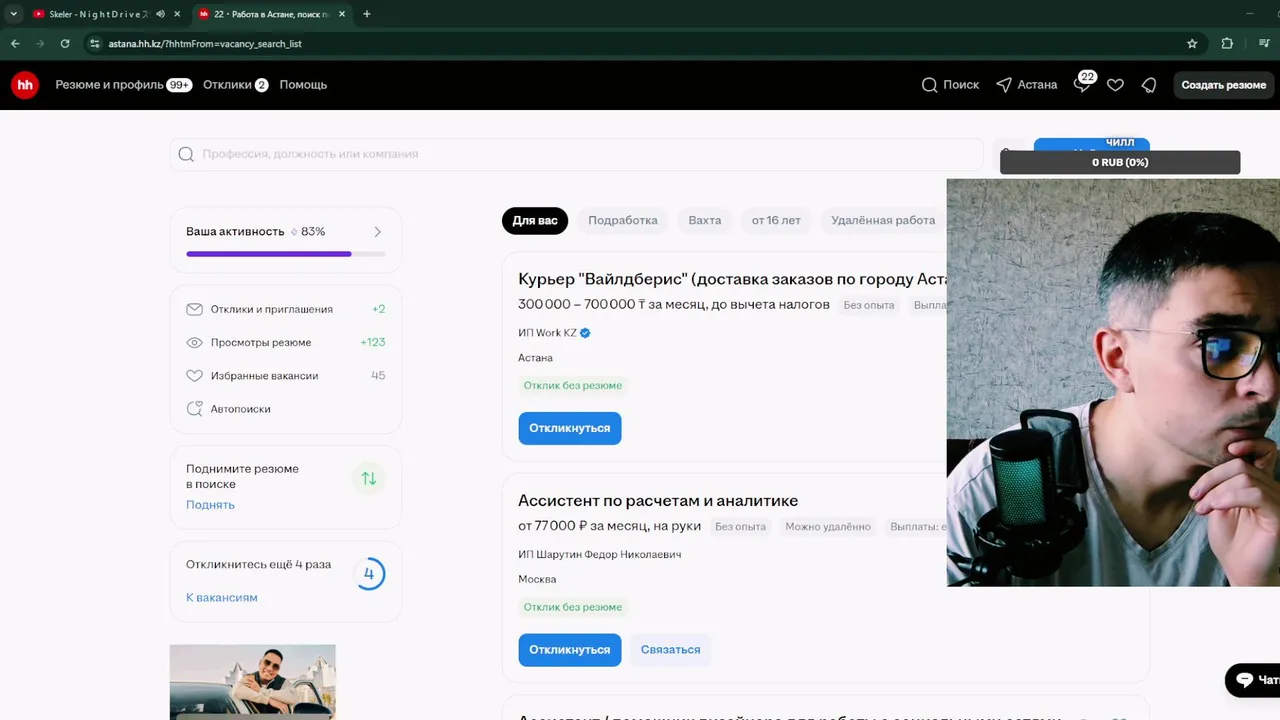Click the Без опыта tag on the Ассистент vacancy
Viewport: 1280px width, 720px height.
tap(740, 527)
